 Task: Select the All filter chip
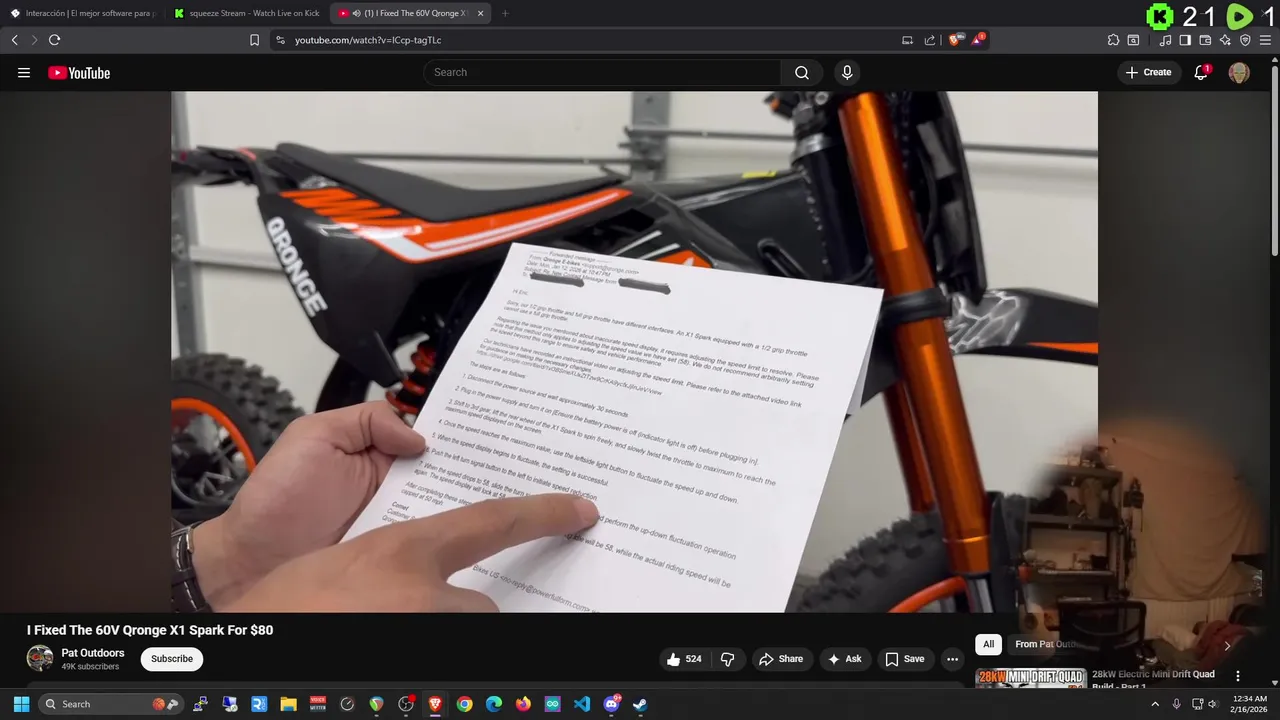pos(988,644)
